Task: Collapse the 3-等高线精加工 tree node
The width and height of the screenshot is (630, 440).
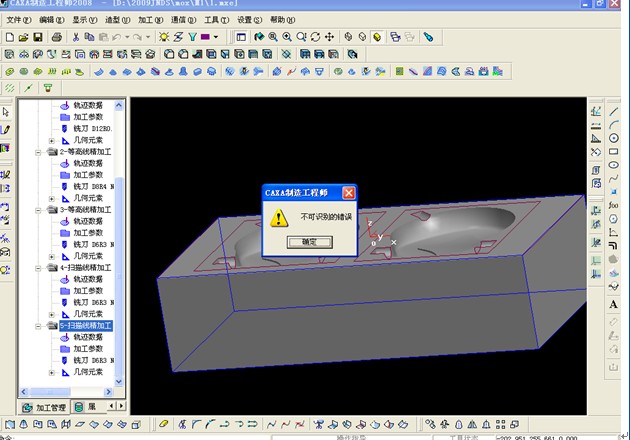Action: (x=38, y=210)
